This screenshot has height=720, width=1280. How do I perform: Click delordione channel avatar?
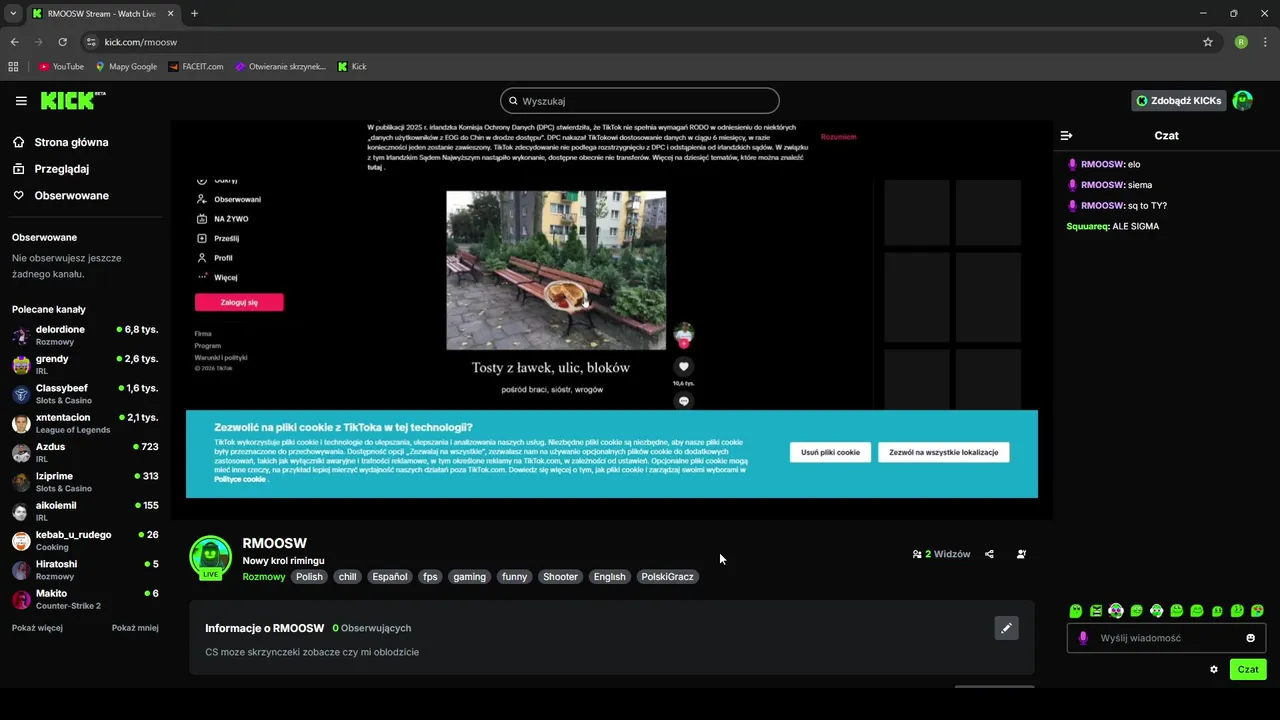click(21, 335)
